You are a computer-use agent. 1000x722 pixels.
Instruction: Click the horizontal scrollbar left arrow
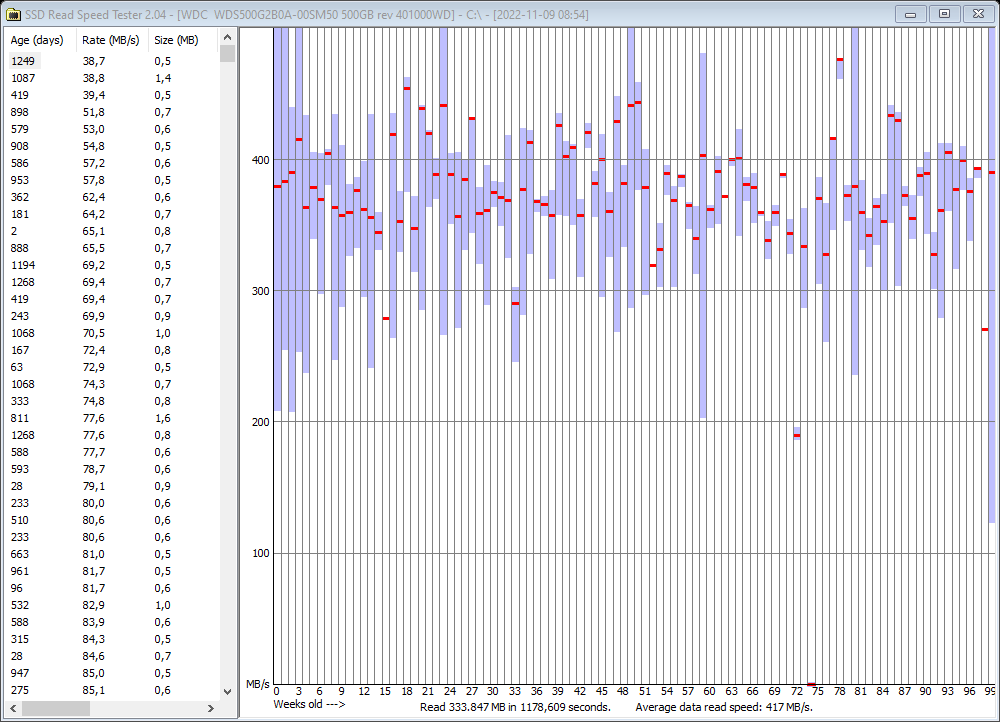pos(13,708)
